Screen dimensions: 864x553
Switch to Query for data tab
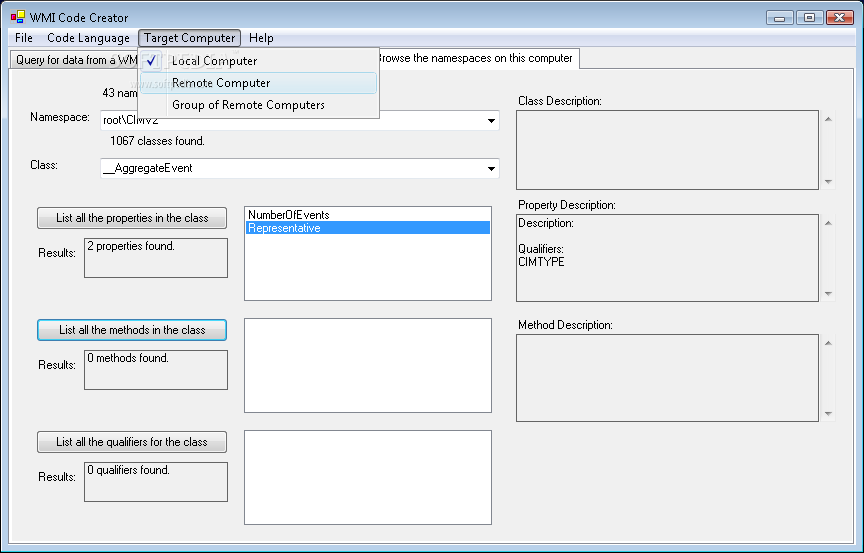tap(74, 59)
